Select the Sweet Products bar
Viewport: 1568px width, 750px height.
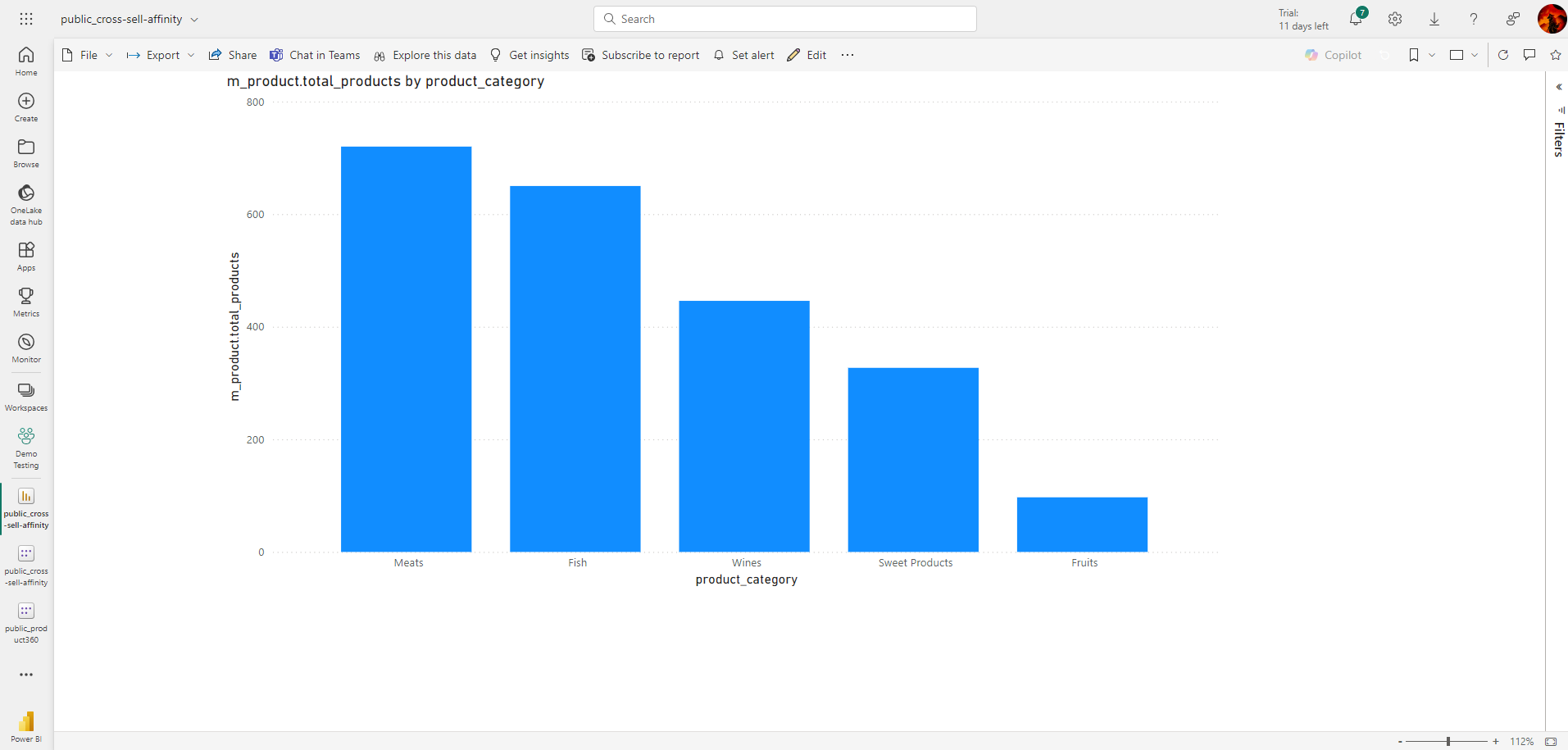click(913, 460)
